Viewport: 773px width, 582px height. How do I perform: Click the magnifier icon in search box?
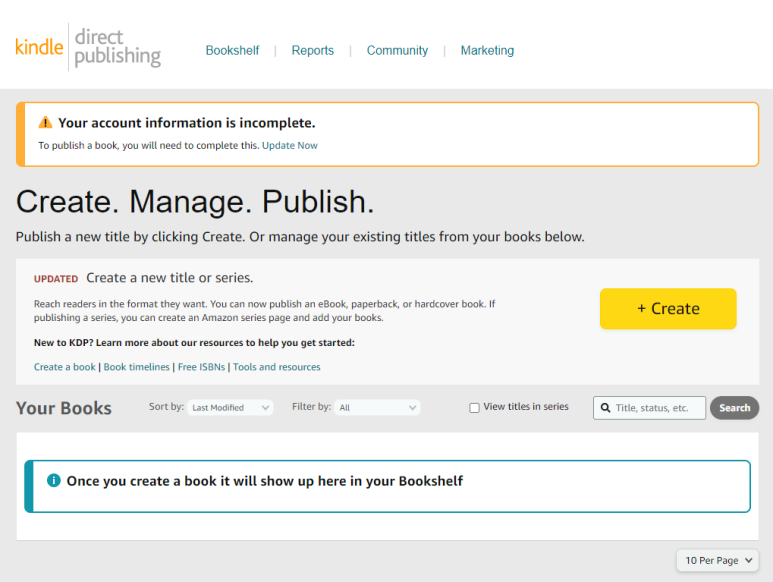pos(605,408)
